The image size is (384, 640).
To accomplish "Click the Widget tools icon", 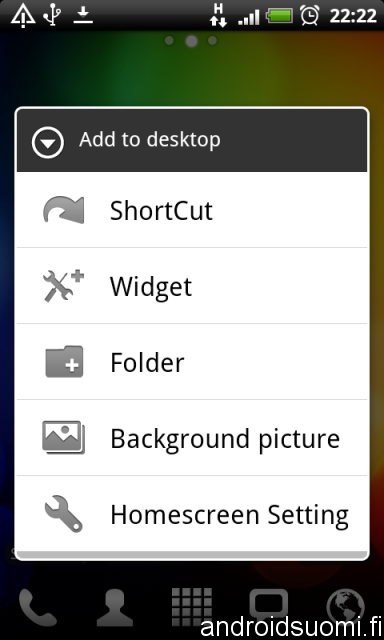I will tap(63, 286).
